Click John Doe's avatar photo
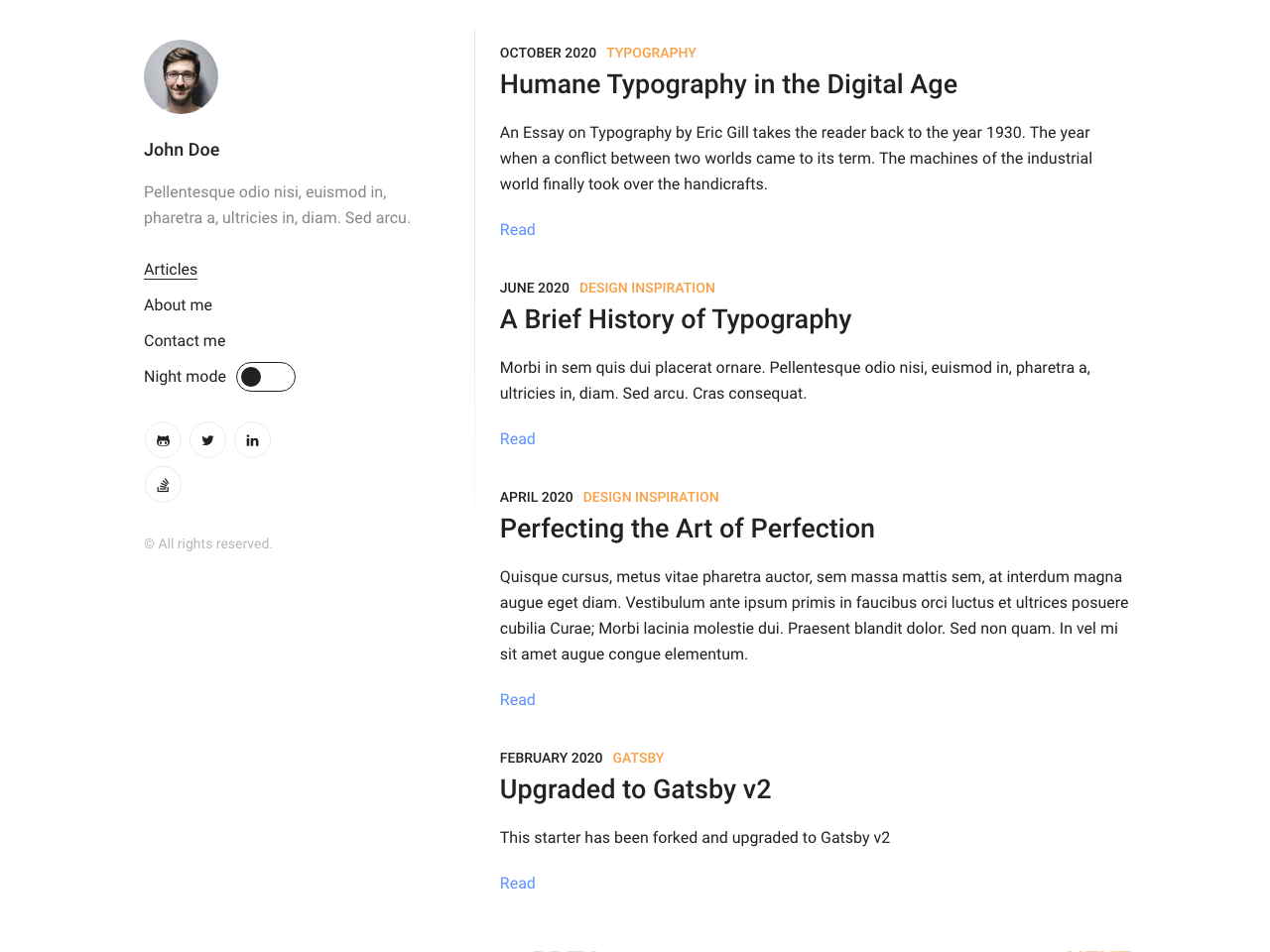Image resolution: width=1270 pixels, height=952 pixels. (181, 77)
